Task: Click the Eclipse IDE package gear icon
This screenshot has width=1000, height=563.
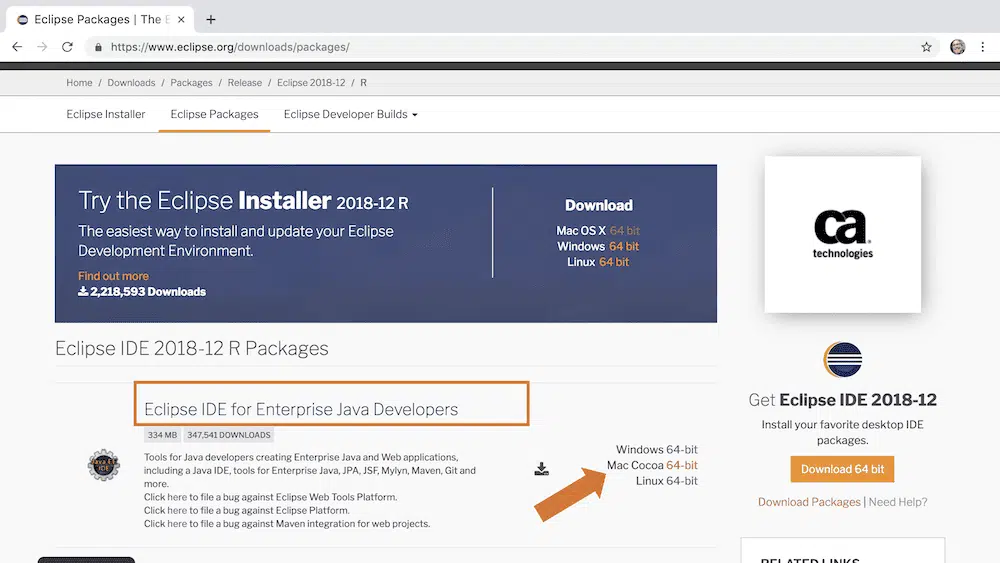Action: click(x=103, y=465)
